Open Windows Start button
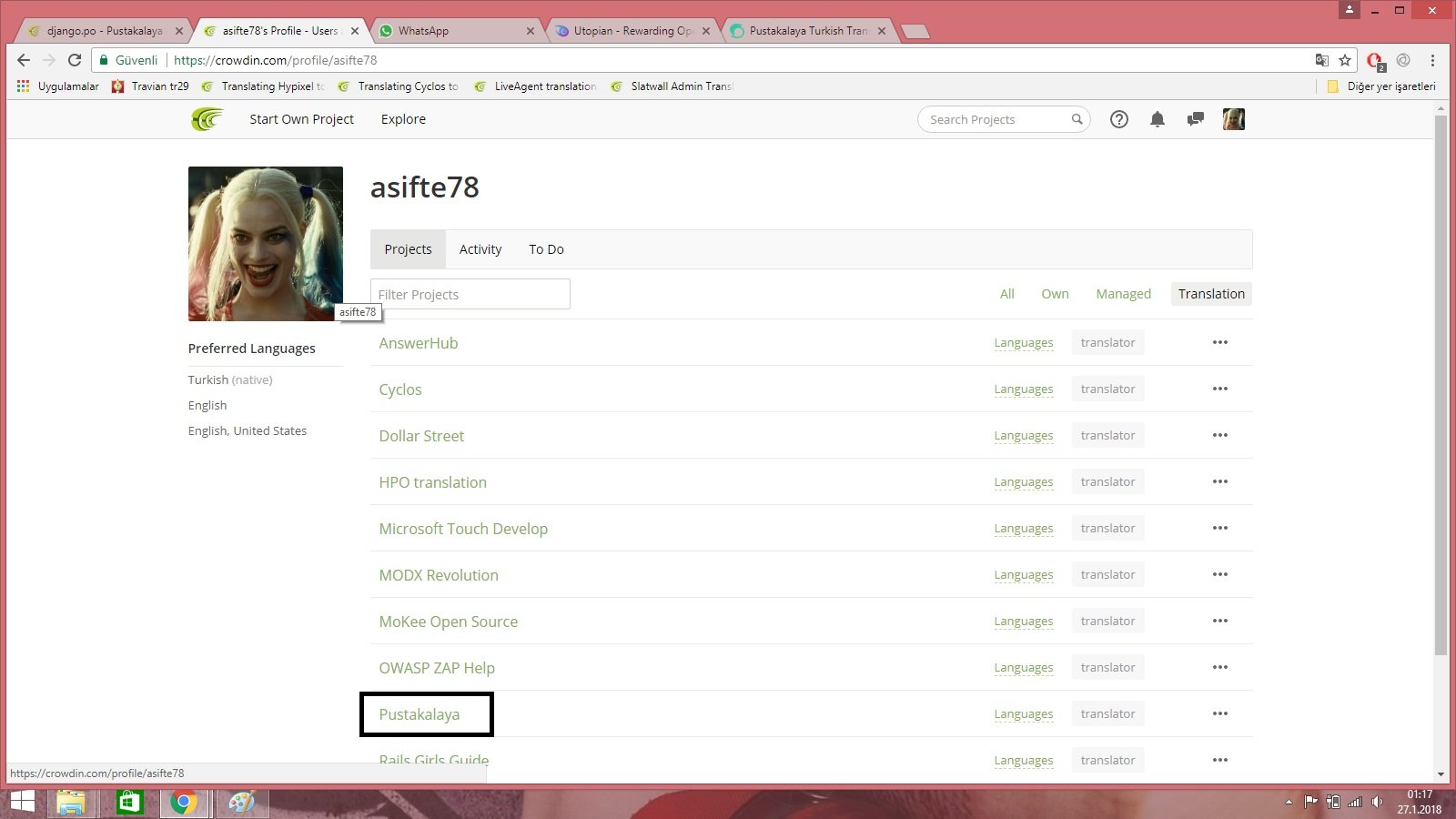 (22, 803)
